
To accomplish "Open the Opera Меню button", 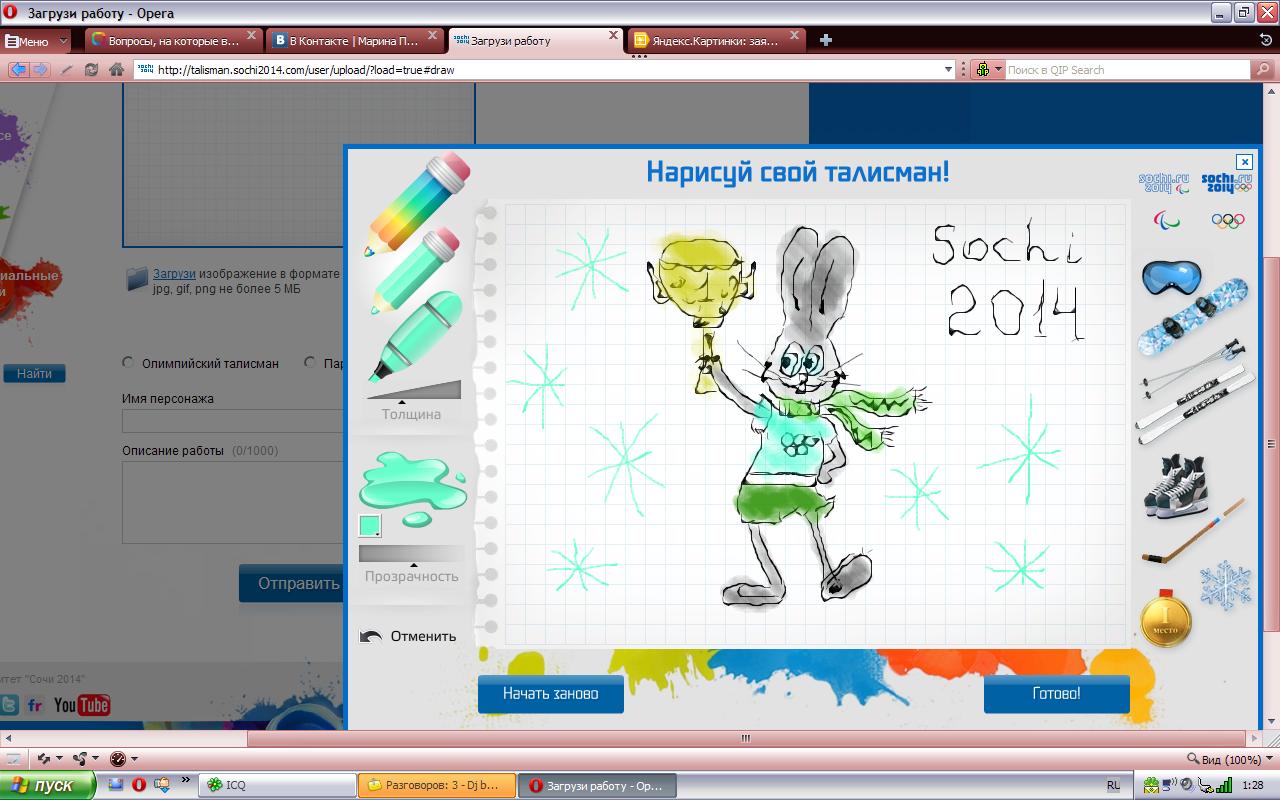I will (x=36, y=41).
